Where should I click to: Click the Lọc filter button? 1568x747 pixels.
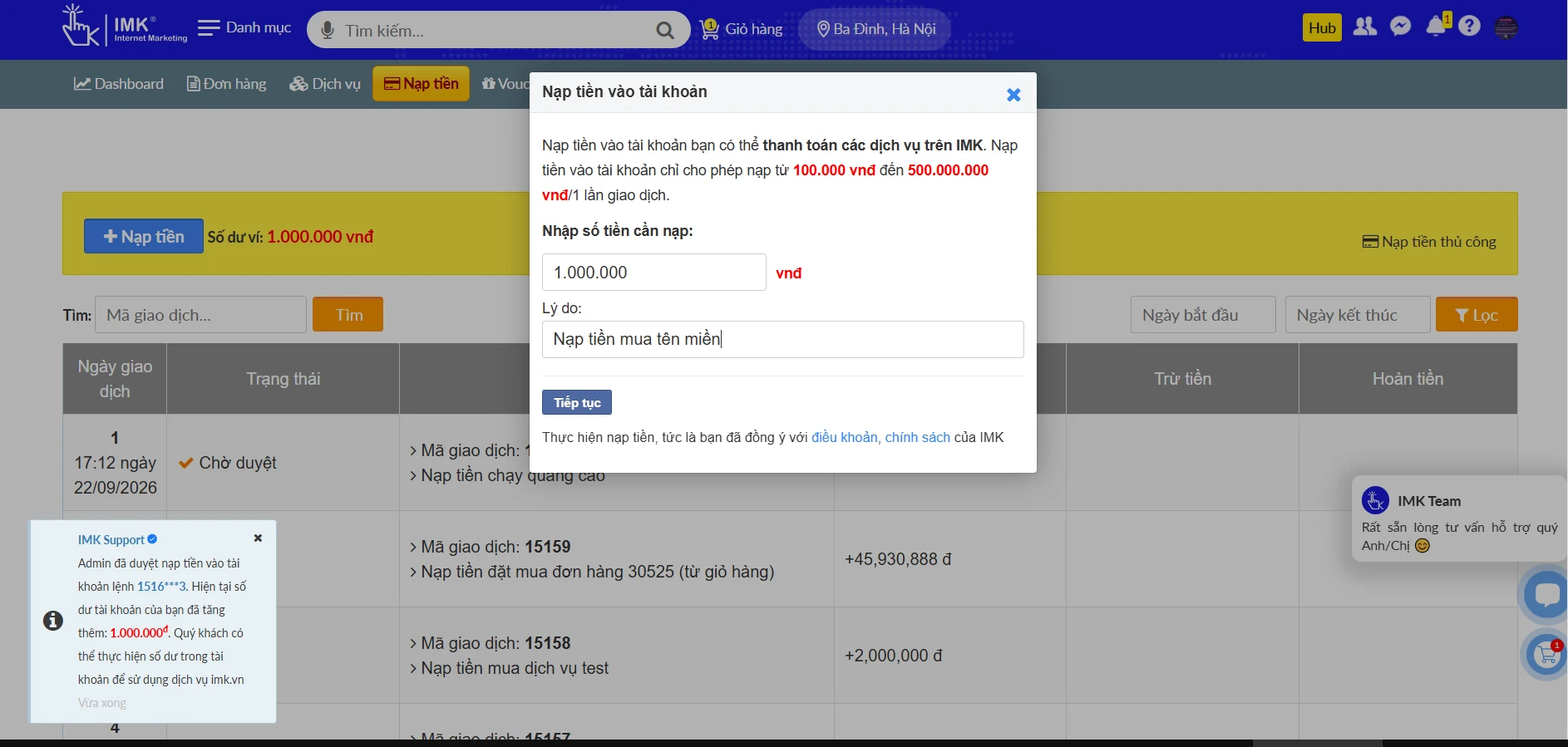click(x=1477, y=315)
